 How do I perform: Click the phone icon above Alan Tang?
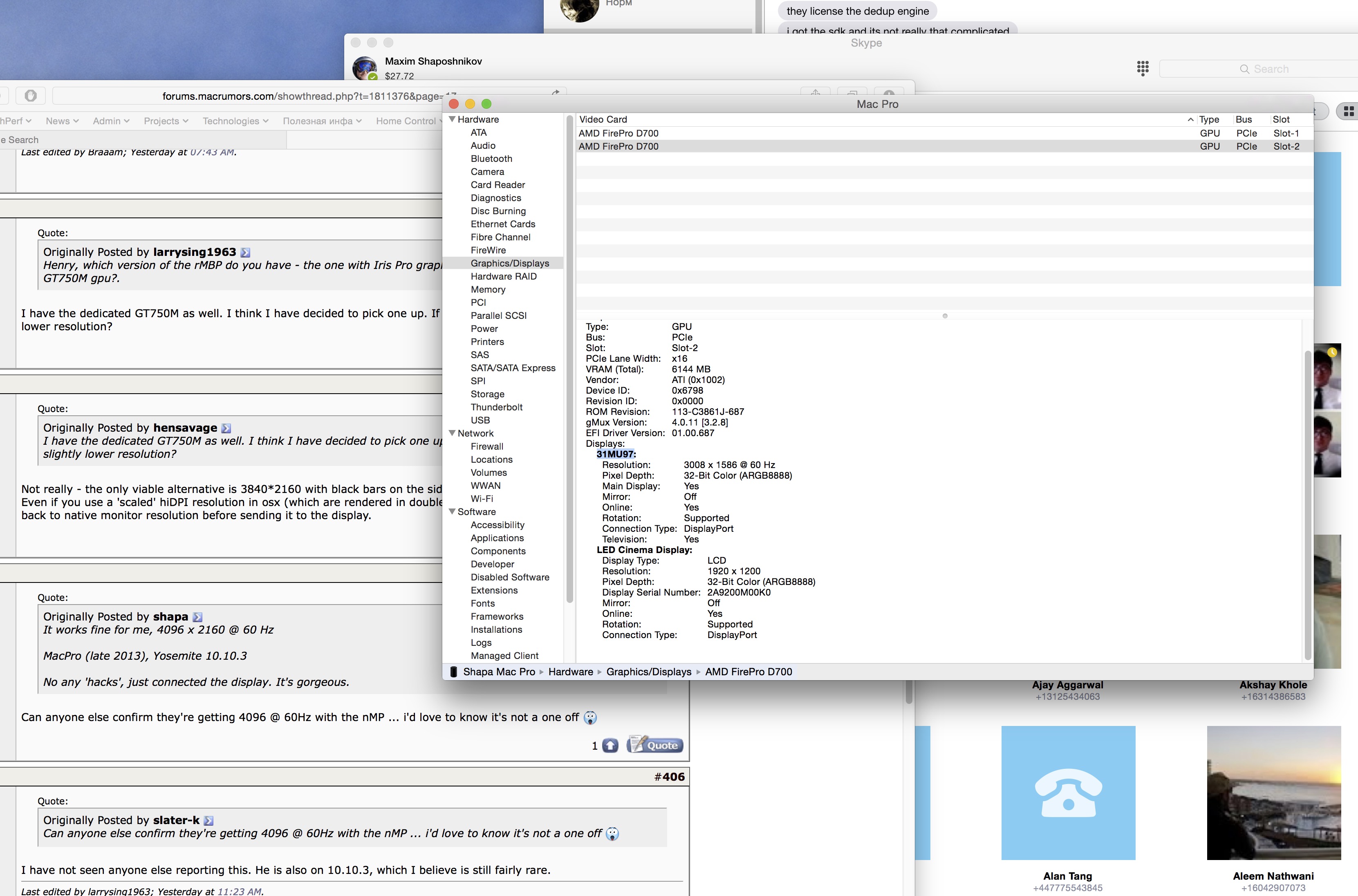pos(1068,793)
